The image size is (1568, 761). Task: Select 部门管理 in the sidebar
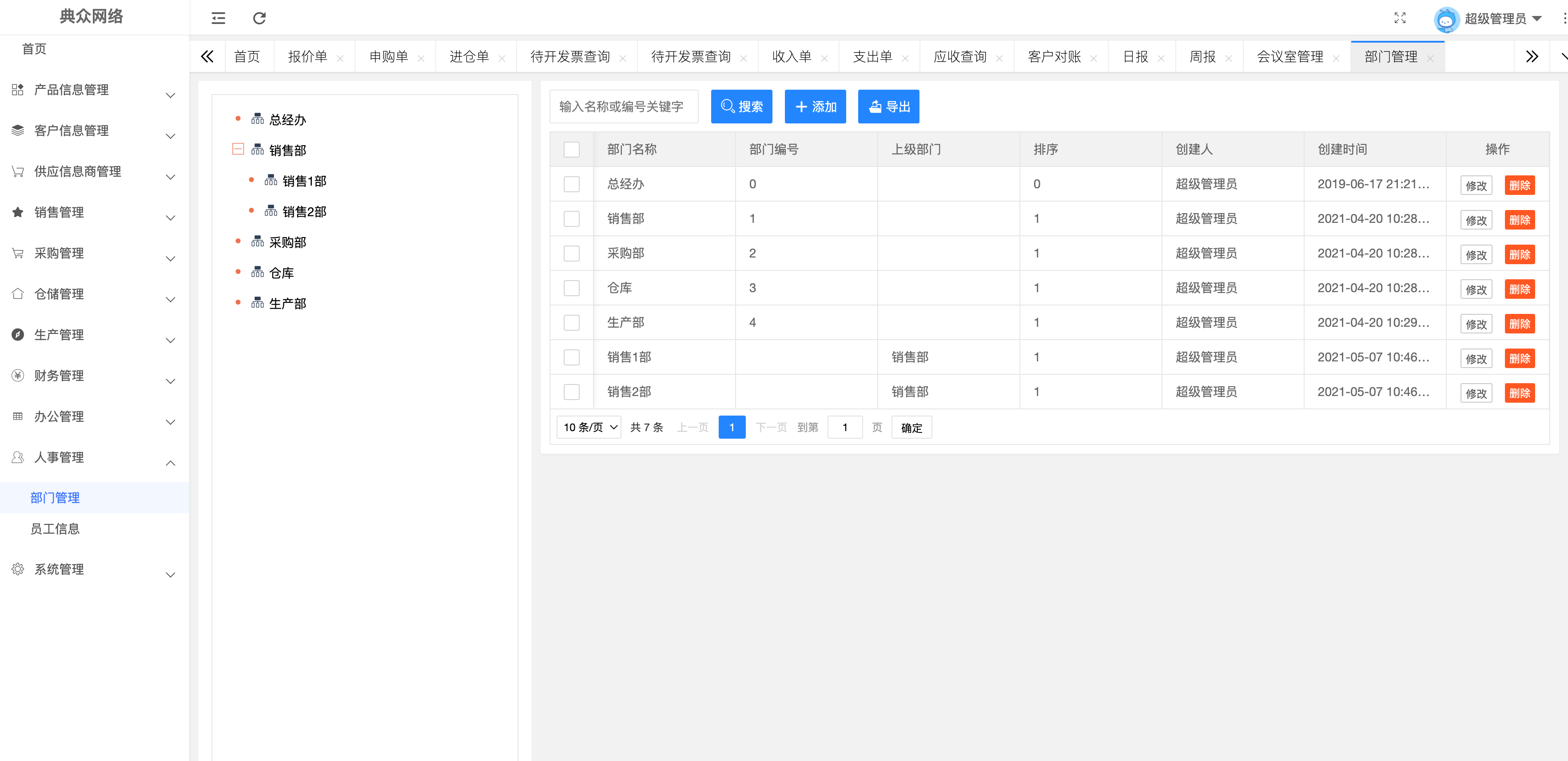pyautogui.click(x=56, y=498)
